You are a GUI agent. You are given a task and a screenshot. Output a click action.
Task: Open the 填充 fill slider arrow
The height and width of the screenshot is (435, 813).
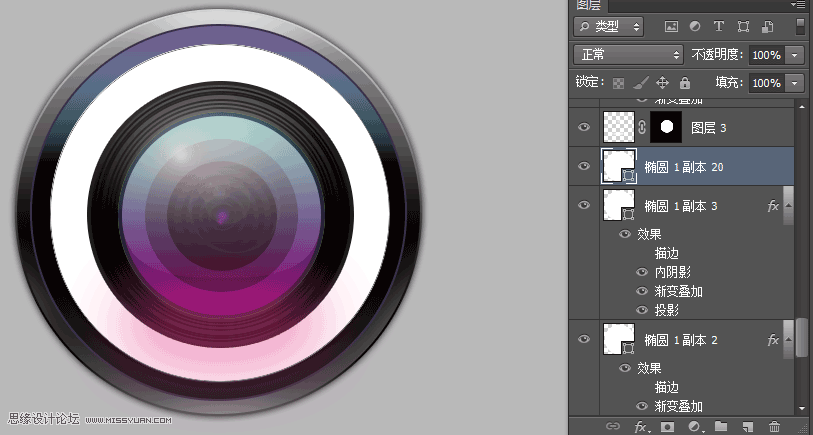coord(794,83)
